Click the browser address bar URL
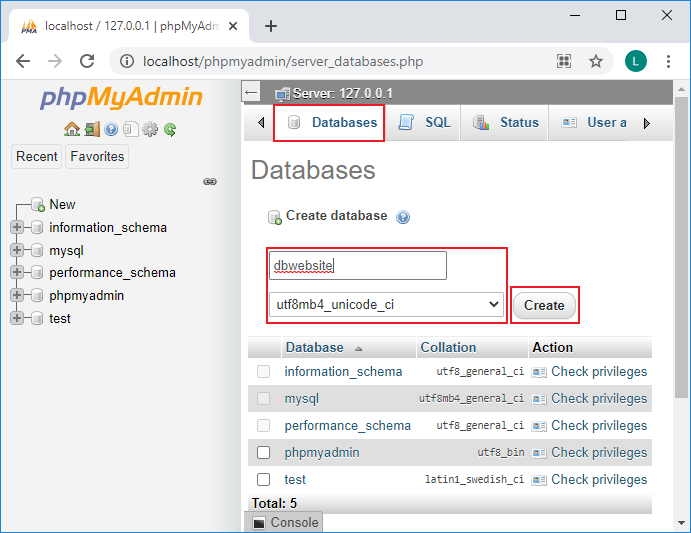Viewport: 691px width, 533px height. 283,61
